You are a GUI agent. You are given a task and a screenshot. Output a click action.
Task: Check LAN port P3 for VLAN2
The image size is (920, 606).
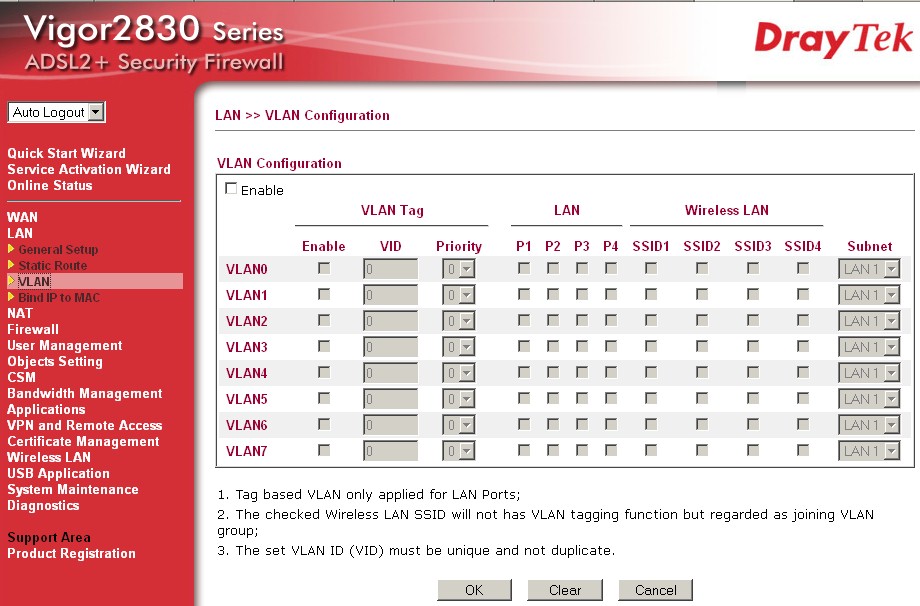tap(582, 320)
